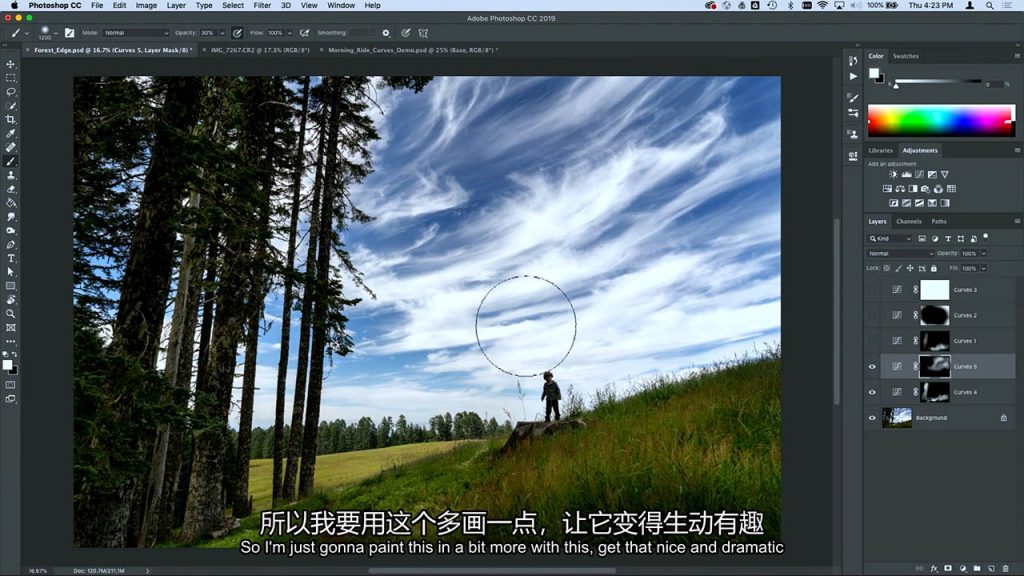Switch to the Swatches tab

906,56
